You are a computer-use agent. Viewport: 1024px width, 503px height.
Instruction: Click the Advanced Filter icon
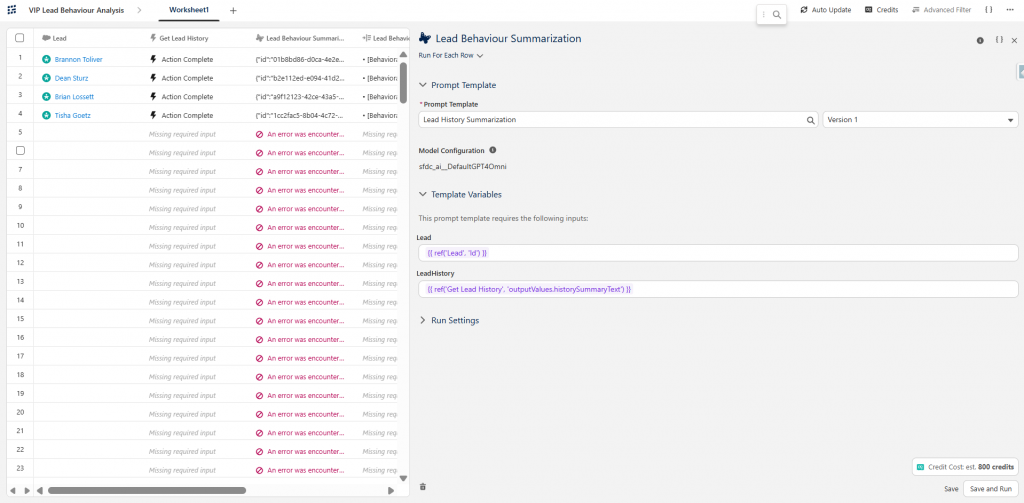[916, 10]
